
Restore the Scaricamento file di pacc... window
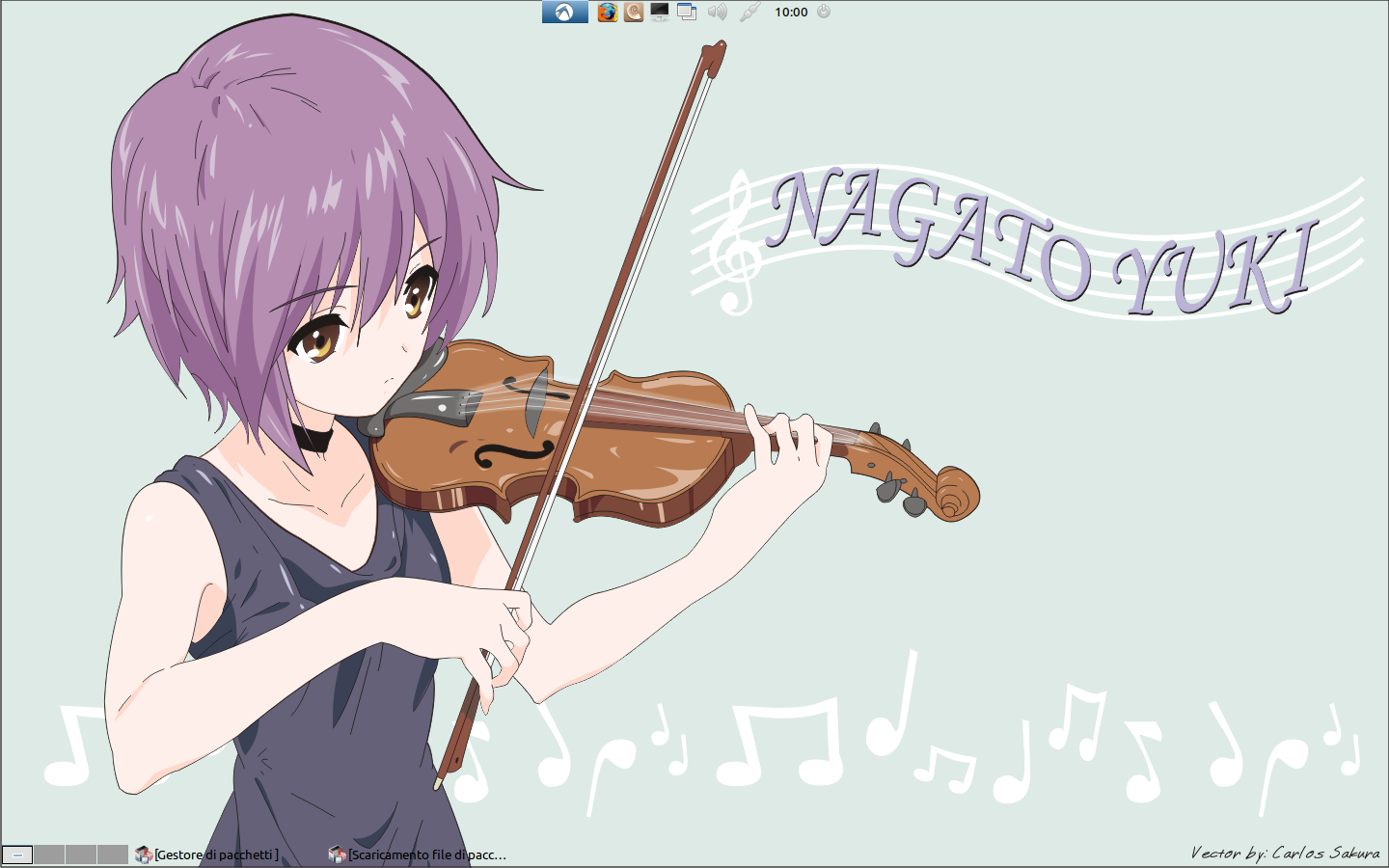pos(418,854)
